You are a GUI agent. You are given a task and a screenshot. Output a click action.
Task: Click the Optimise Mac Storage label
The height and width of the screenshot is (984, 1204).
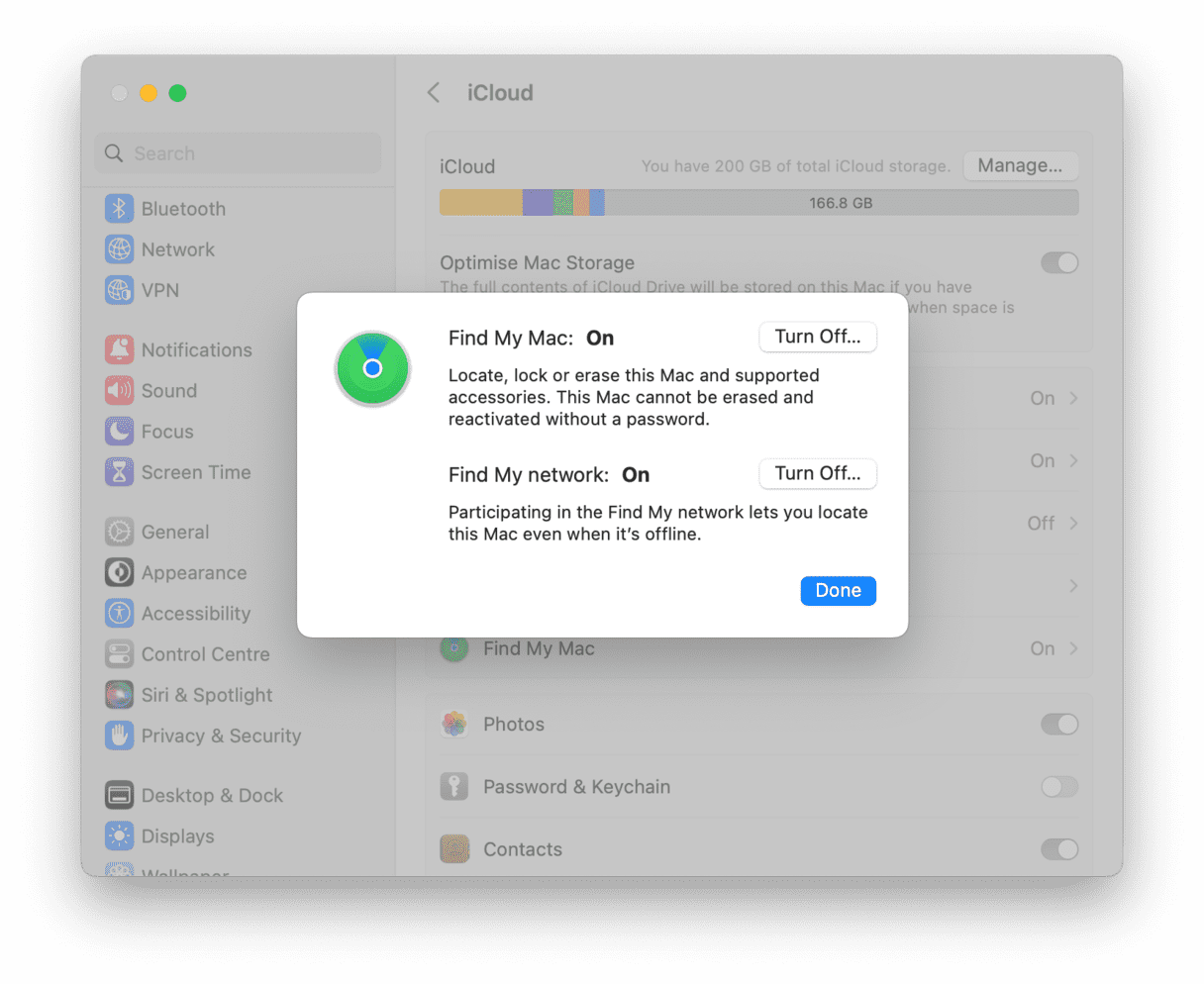(x=538, y=262)
